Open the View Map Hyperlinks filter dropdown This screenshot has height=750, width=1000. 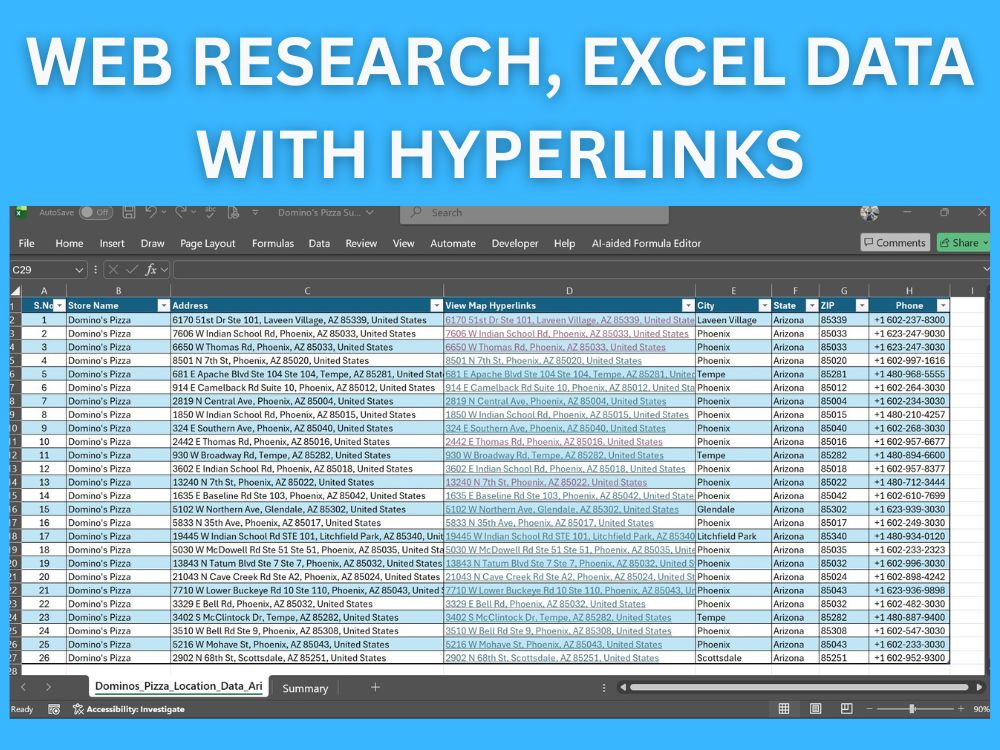point(688,305)
